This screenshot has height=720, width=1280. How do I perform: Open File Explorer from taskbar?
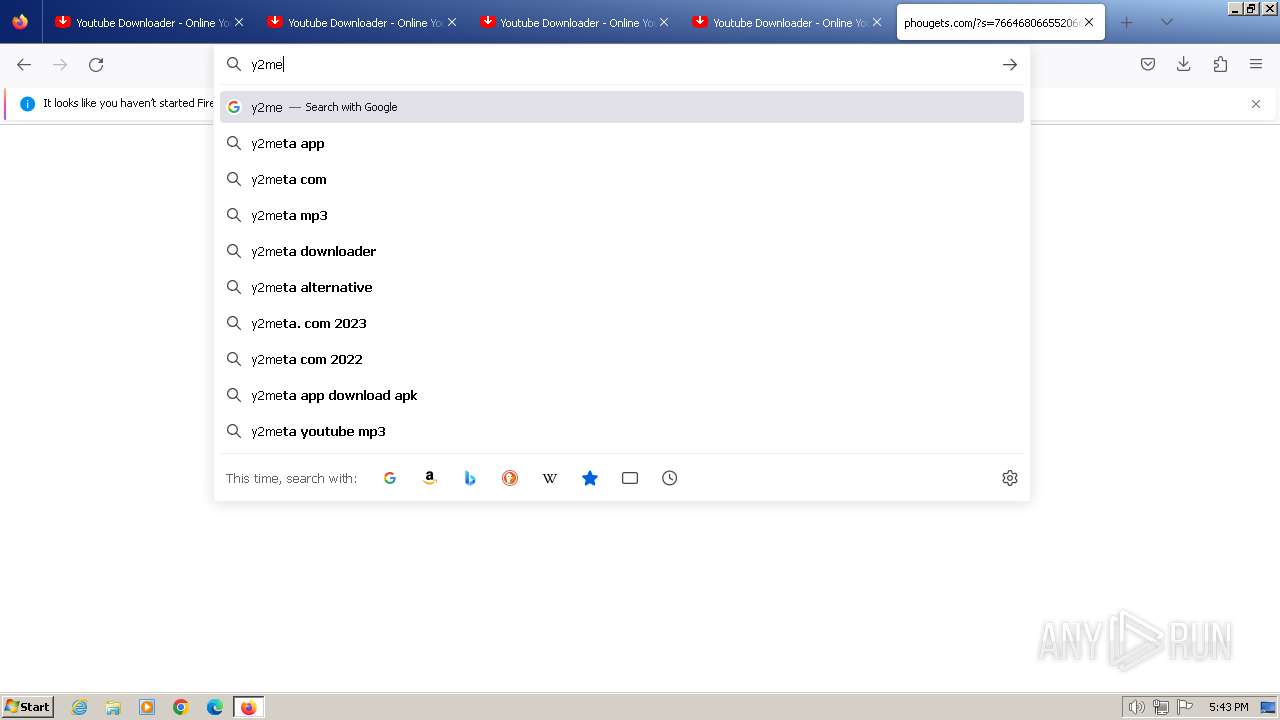(113, 707)
